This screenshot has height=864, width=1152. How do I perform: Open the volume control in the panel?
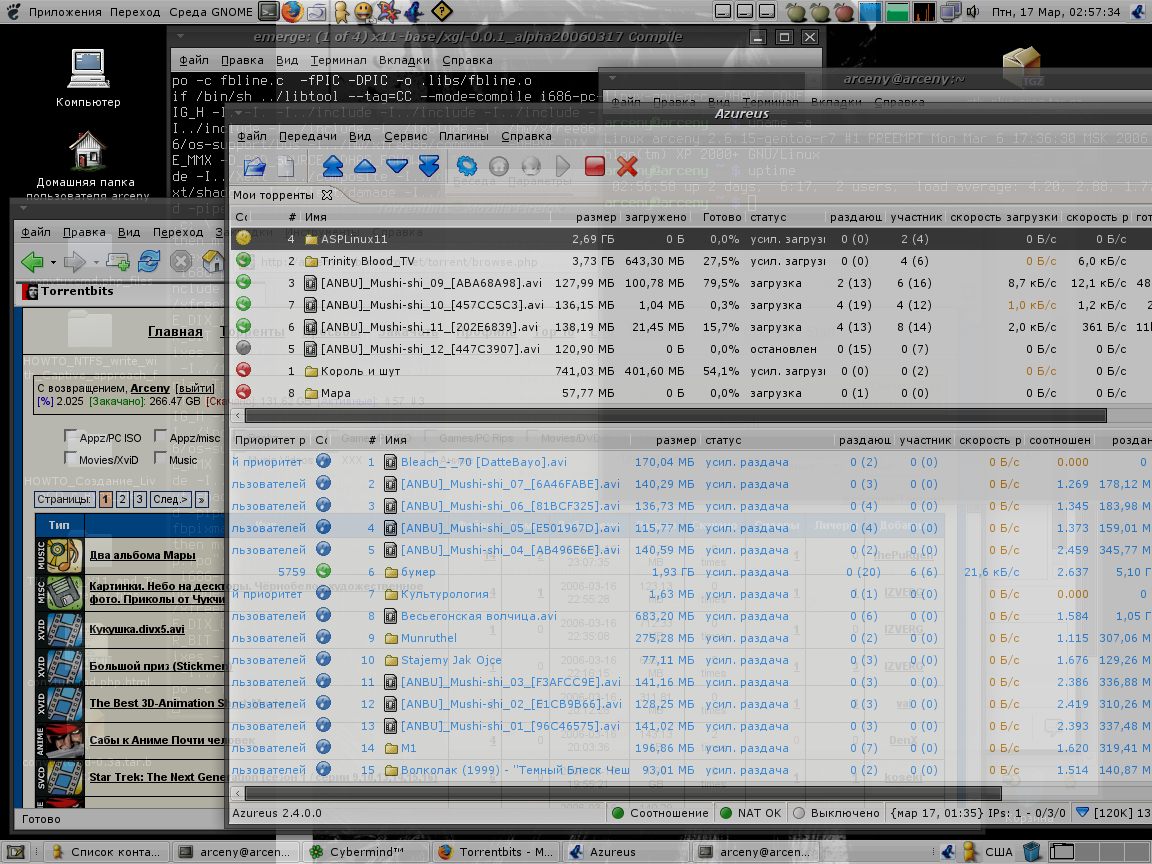[973, 12]
